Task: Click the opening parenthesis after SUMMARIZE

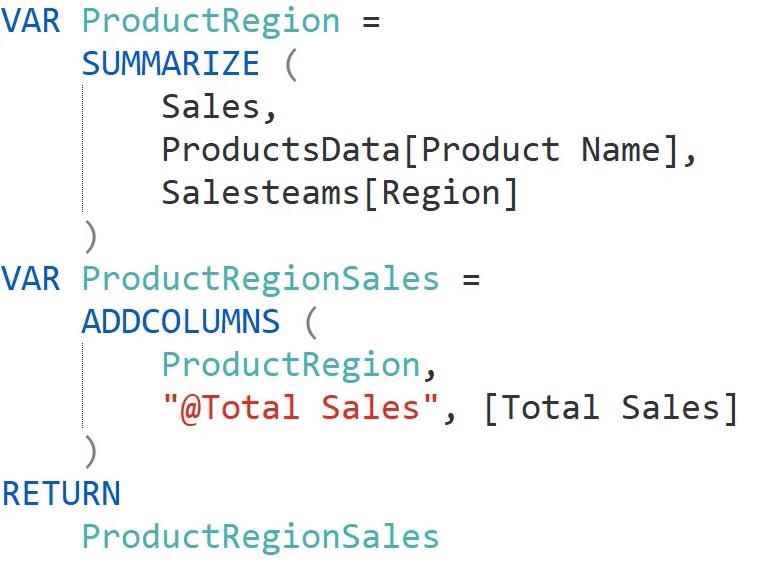Action: pos(290,64)
